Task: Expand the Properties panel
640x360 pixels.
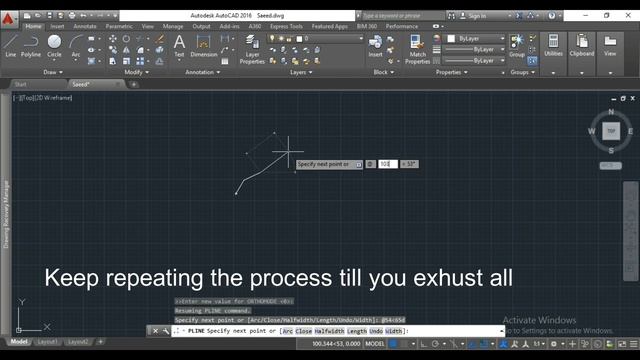Action: (451, 72)
